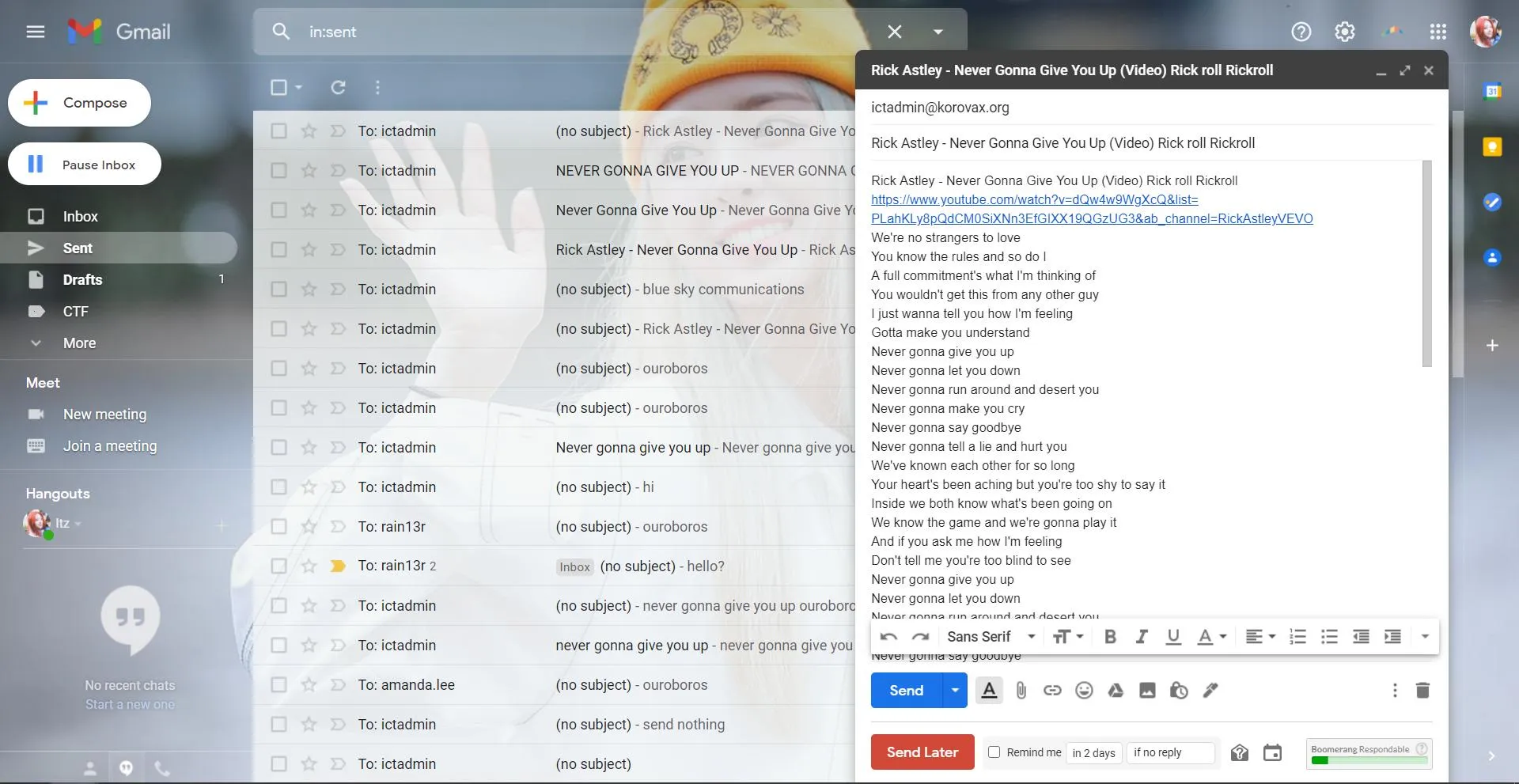Open the text color picker
This screenshot has width=1519, height=784.
coord(1210,637)
